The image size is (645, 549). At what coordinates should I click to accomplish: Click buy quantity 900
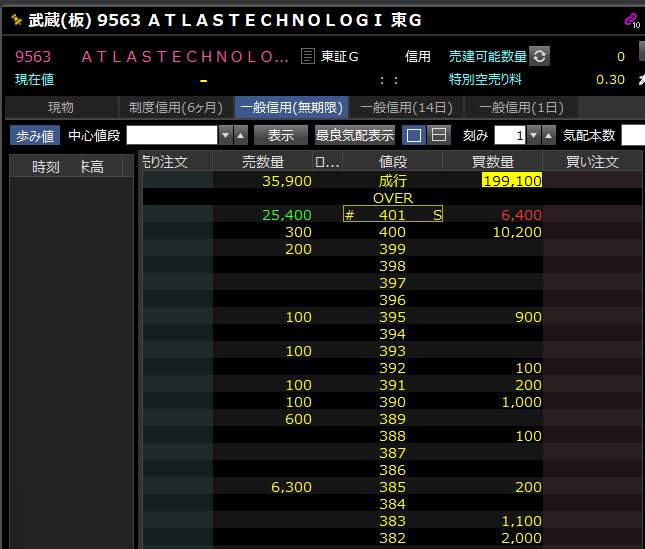click(x=529, y=317)
